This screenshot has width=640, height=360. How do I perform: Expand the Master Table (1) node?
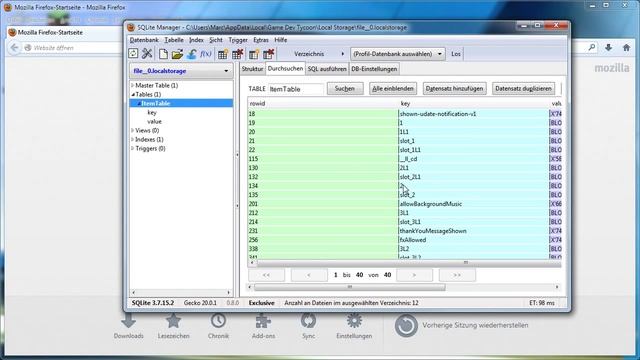(133, 85)
